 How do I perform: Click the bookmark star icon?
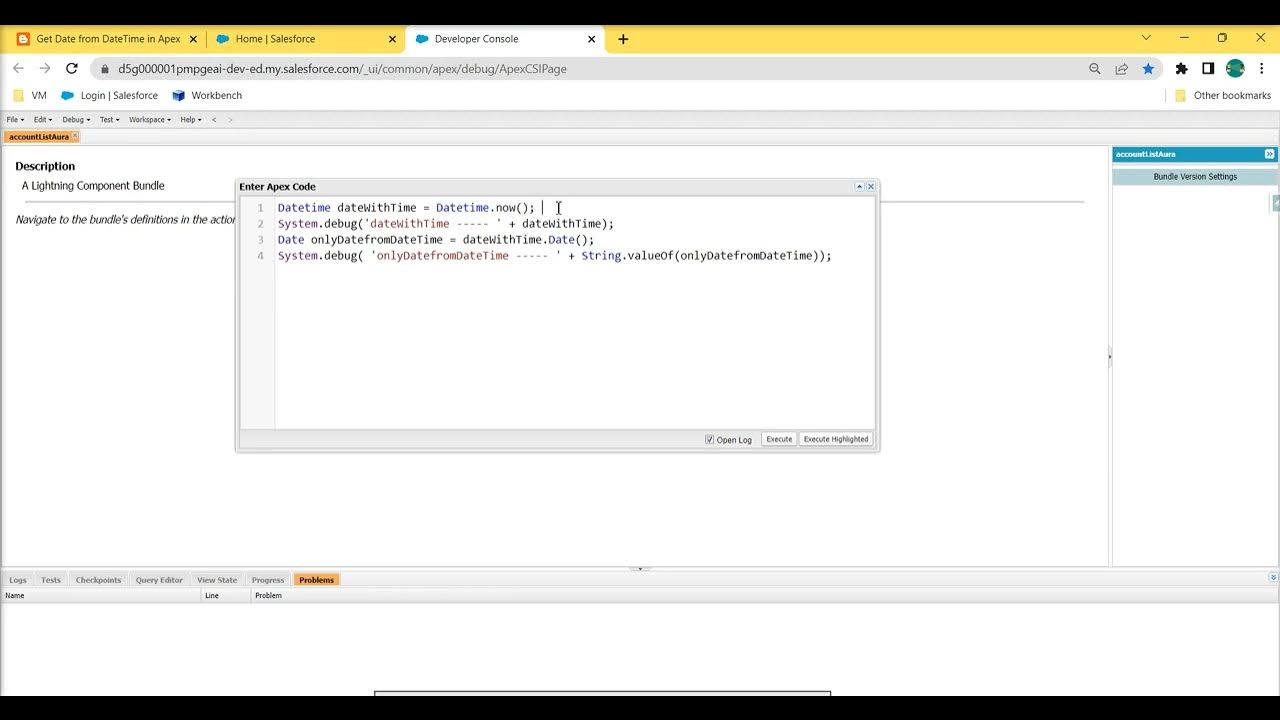[x=1148, y=69]
